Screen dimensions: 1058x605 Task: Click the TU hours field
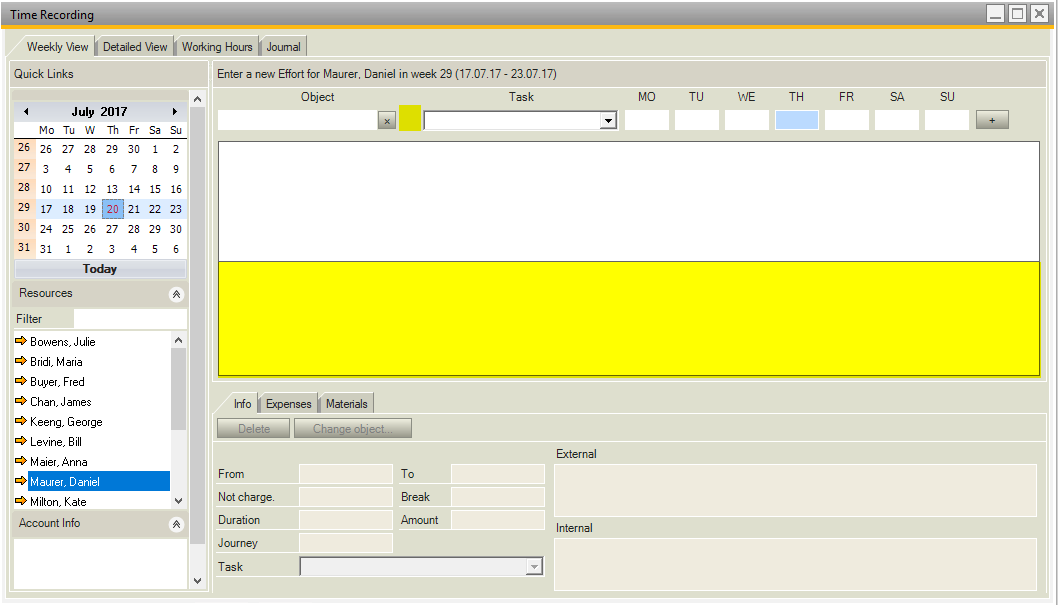pyautogui.click(x=696, y=120)
